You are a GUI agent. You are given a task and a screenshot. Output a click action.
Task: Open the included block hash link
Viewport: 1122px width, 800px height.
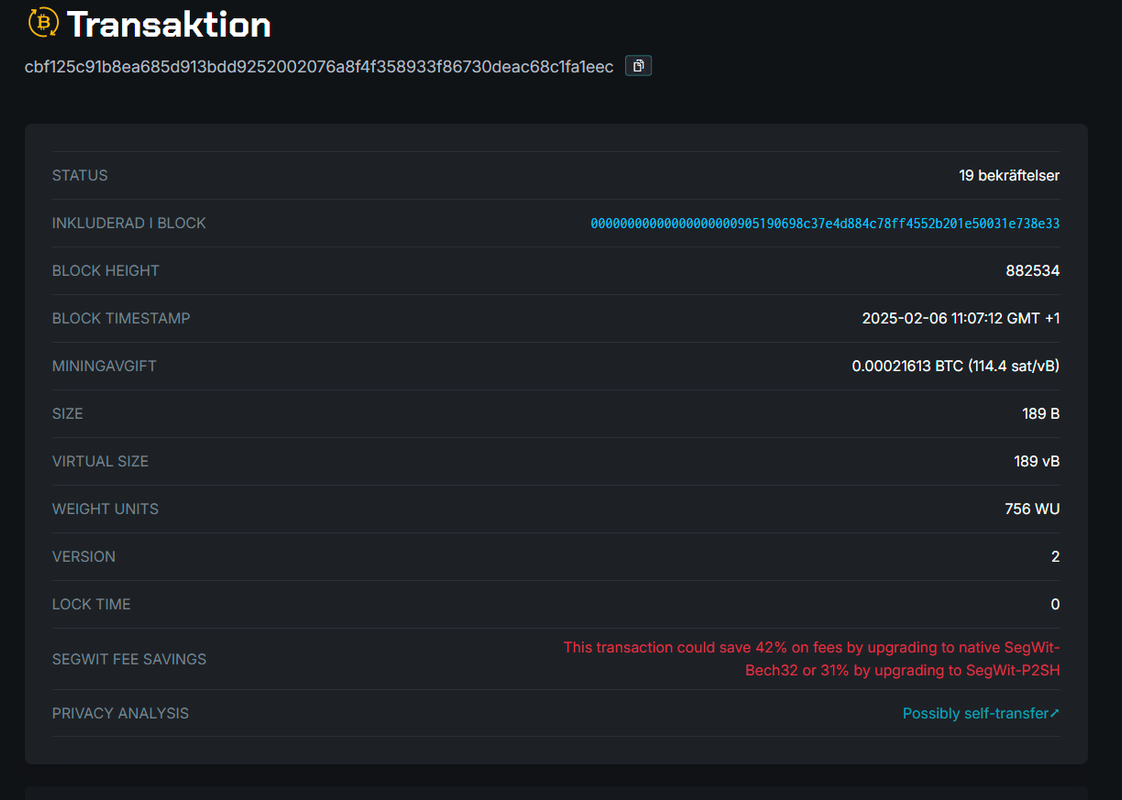coord(824,223)
